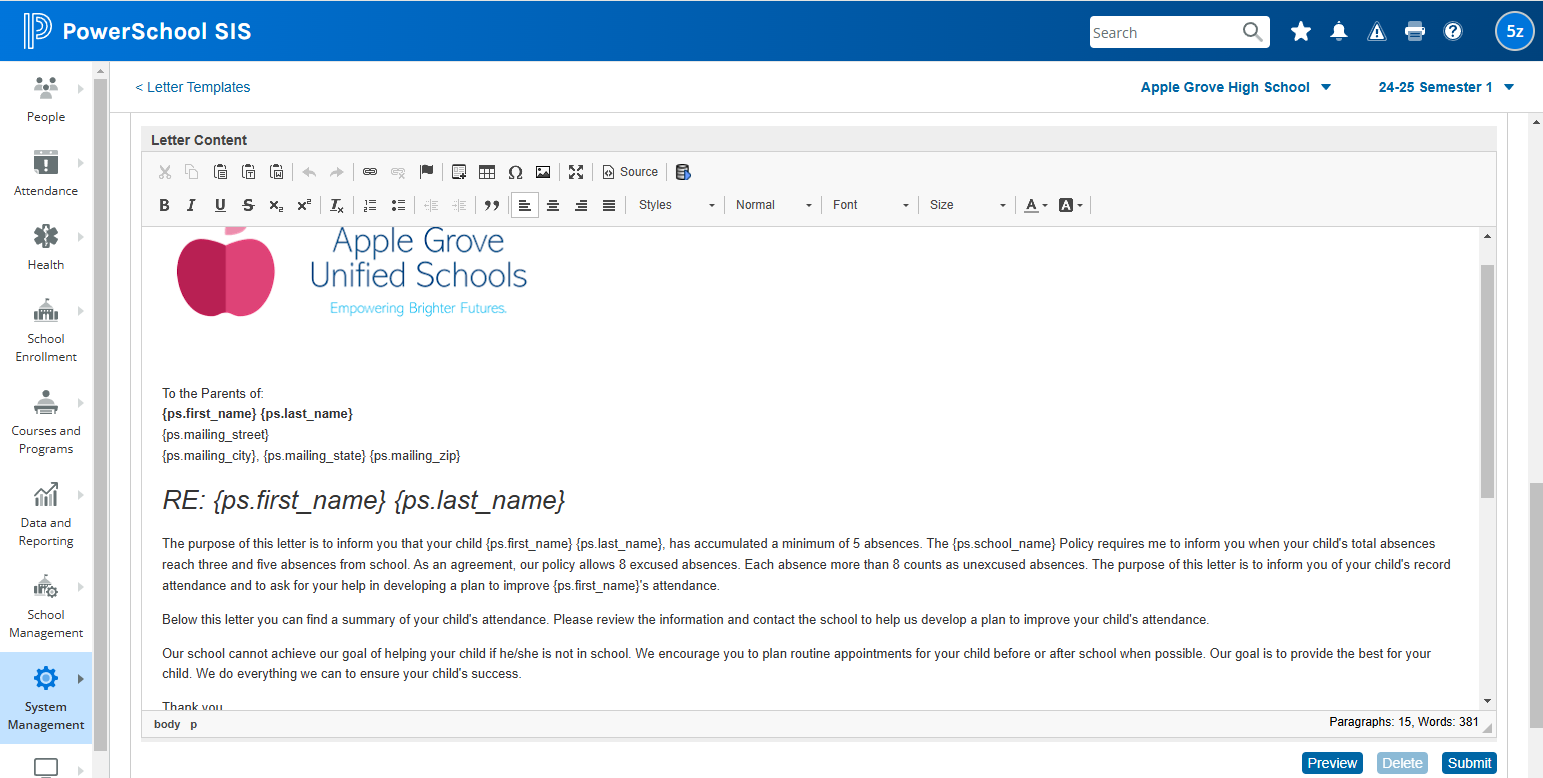The height and width of the screenshot is (778, 1543).
Task: Click Paste as plain text icon
Action: 248,172
